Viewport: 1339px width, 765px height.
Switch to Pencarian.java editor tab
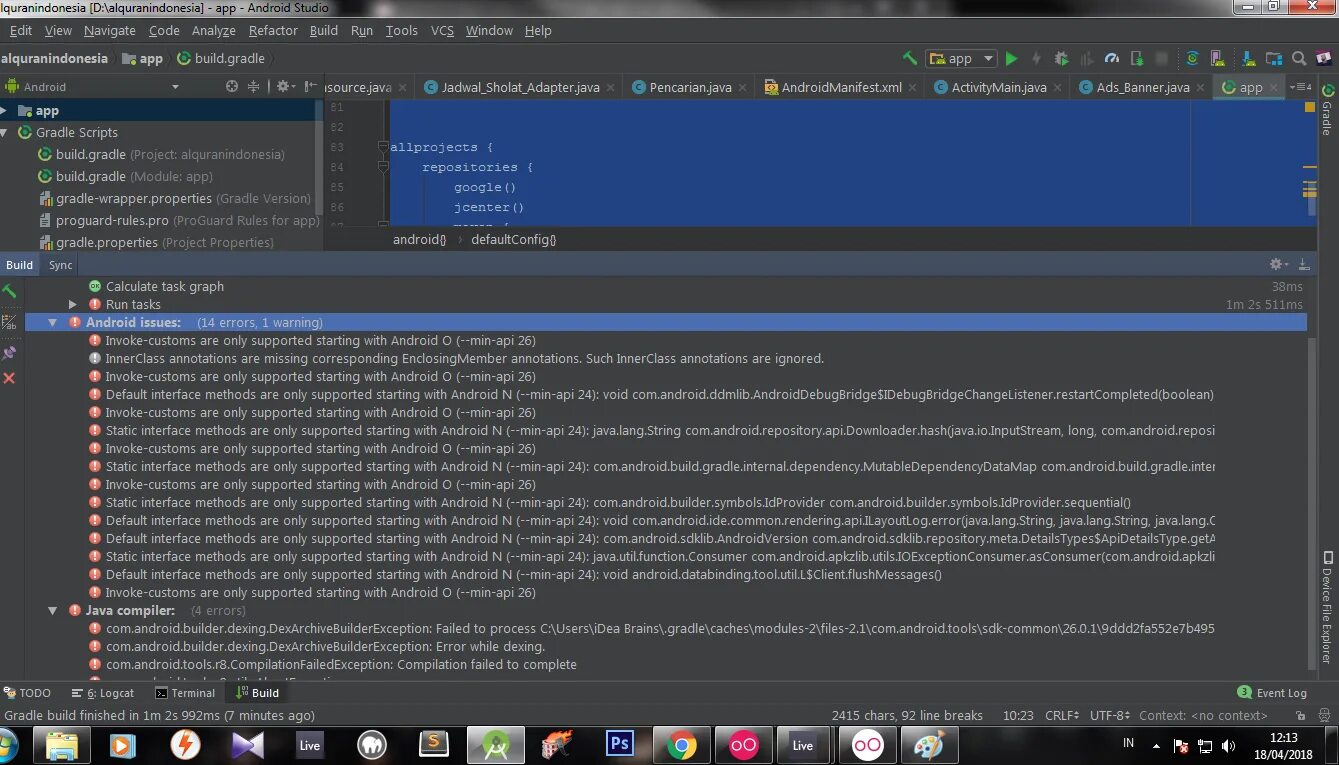(x=690, y=87)
